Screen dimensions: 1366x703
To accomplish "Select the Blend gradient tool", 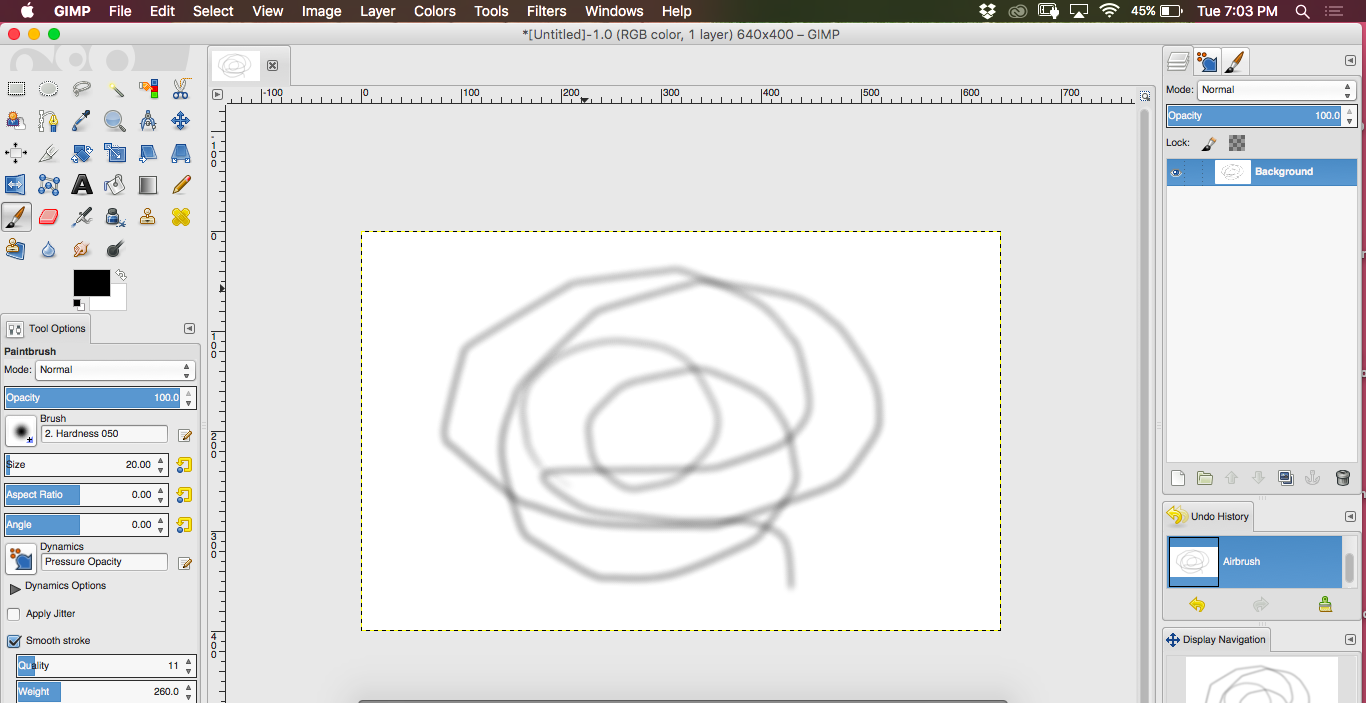I will 148,185.
